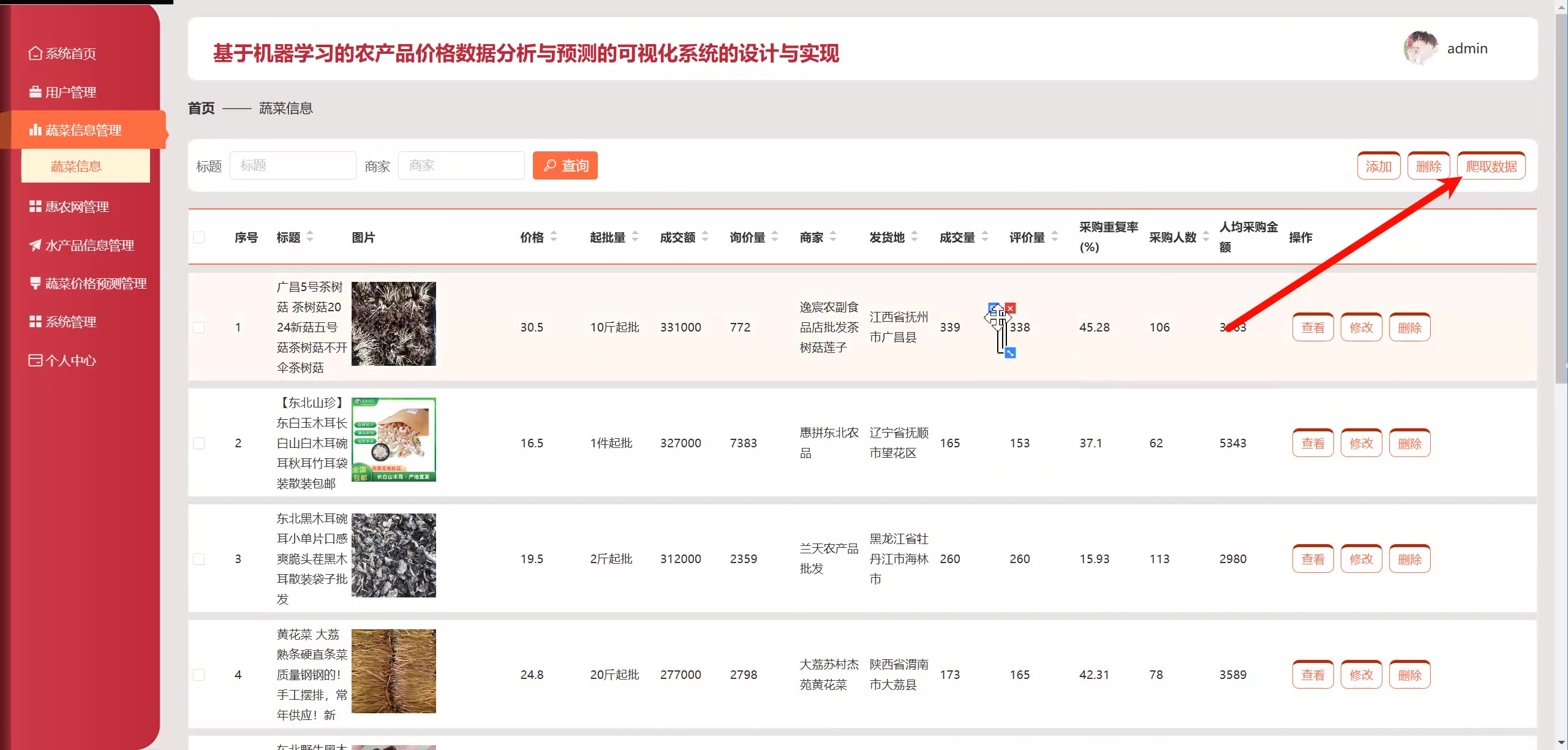Viewport: 1568px width, 750px height.
Task: Click 查看 for row 3
Action: point(1313,559)
